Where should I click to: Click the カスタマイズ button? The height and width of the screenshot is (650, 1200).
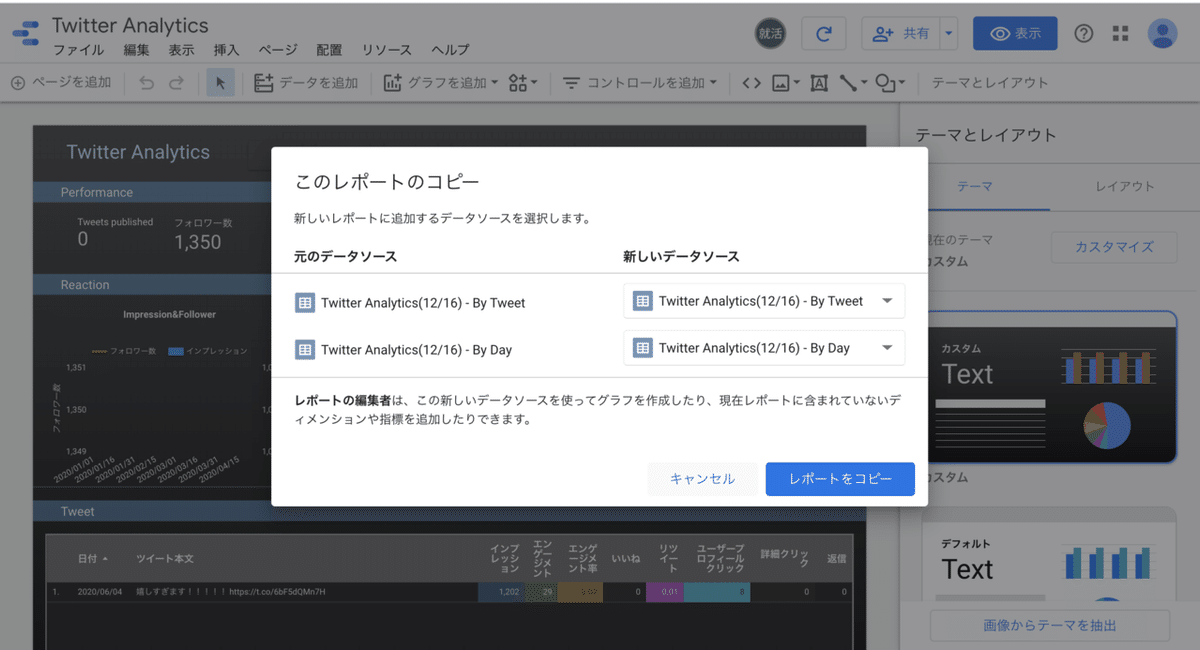pyautogui.click(x=1114, y=246)
